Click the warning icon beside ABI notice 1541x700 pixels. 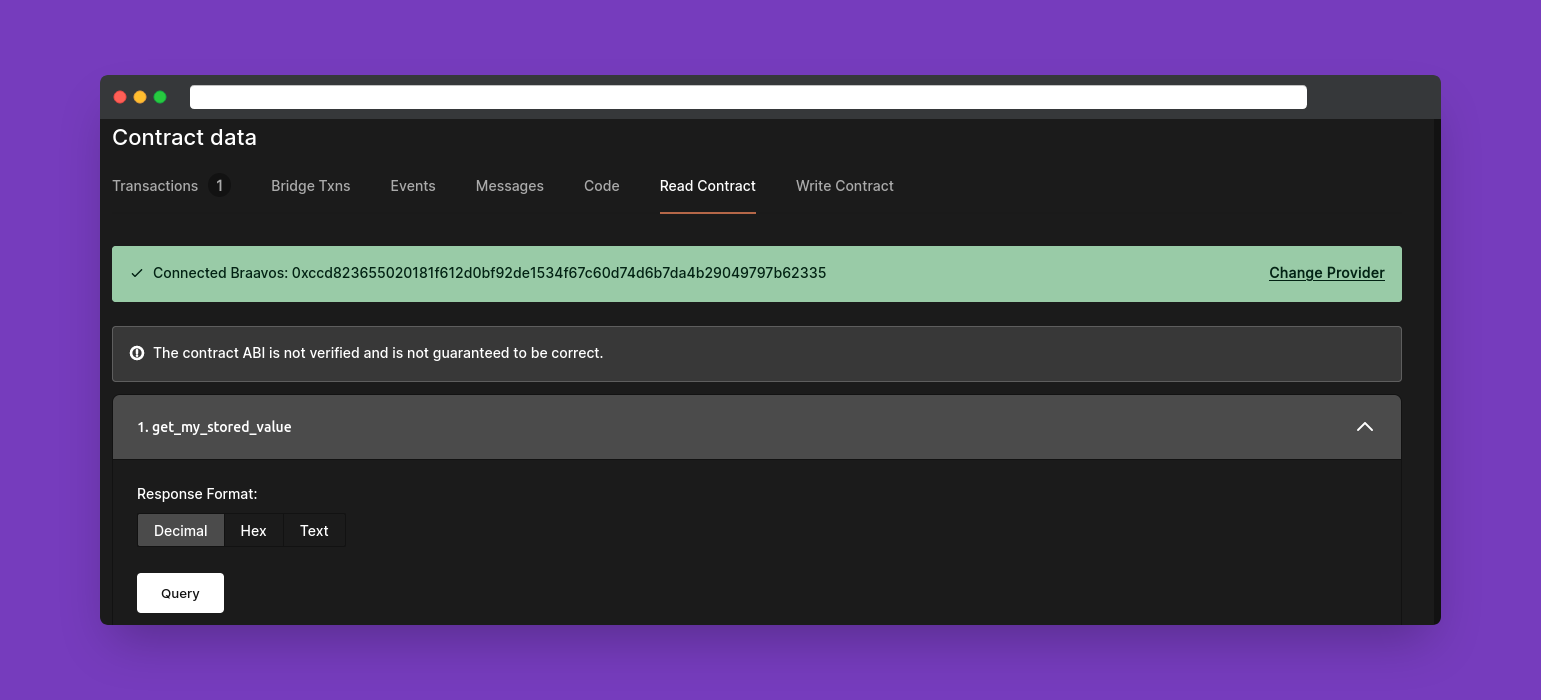tap(137, 353)
